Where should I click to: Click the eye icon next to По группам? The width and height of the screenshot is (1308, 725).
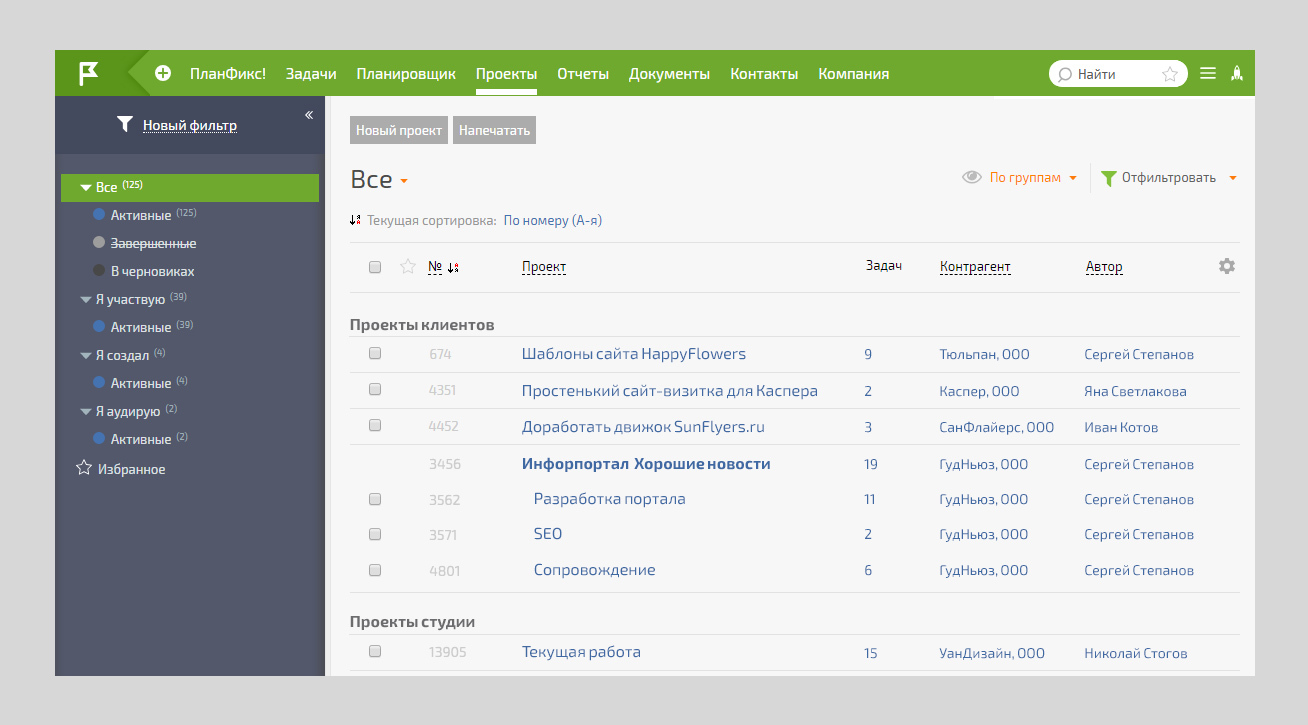tap(971, 176)
